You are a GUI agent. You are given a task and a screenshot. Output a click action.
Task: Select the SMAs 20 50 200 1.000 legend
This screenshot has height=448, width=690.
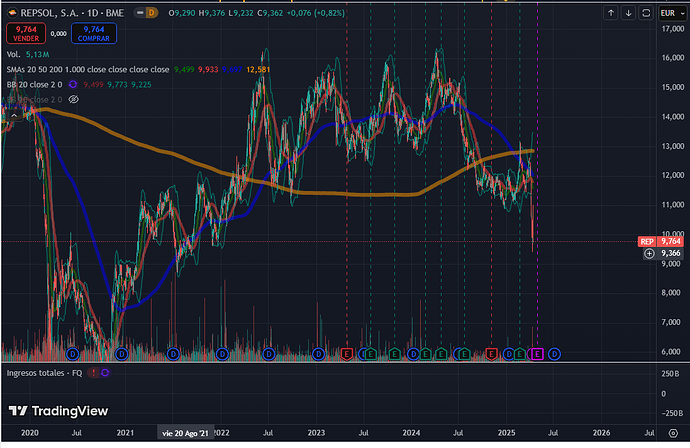pos(88,70)
